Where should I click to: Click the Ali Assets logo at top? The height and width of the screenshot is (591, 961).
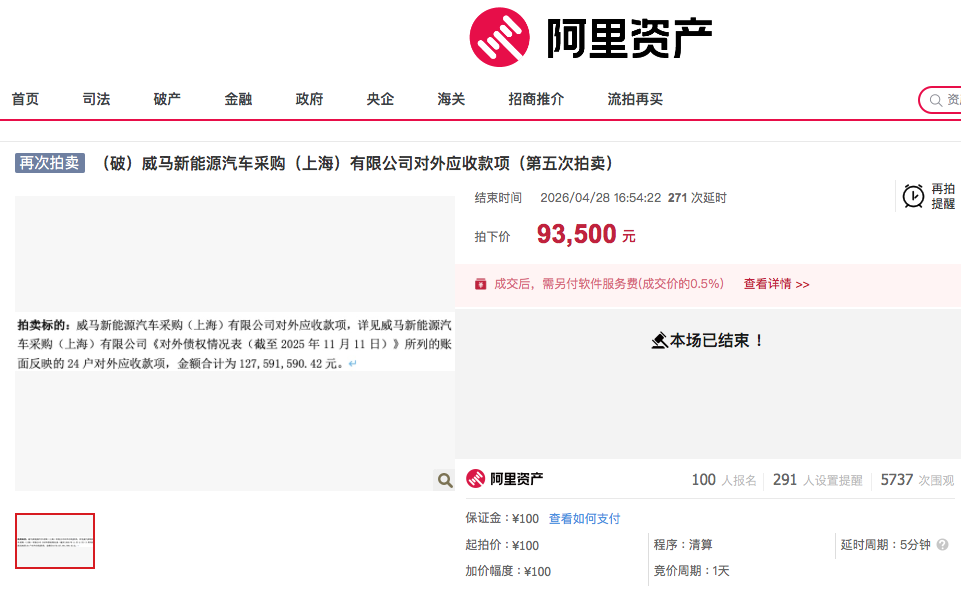(x=591, y=37)
